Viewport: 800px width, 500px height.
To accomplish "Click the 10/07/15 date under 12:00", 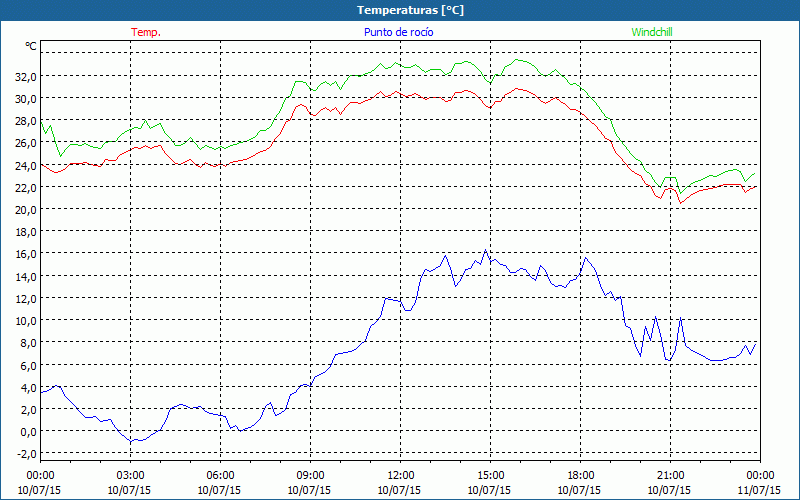I will 399,490.
